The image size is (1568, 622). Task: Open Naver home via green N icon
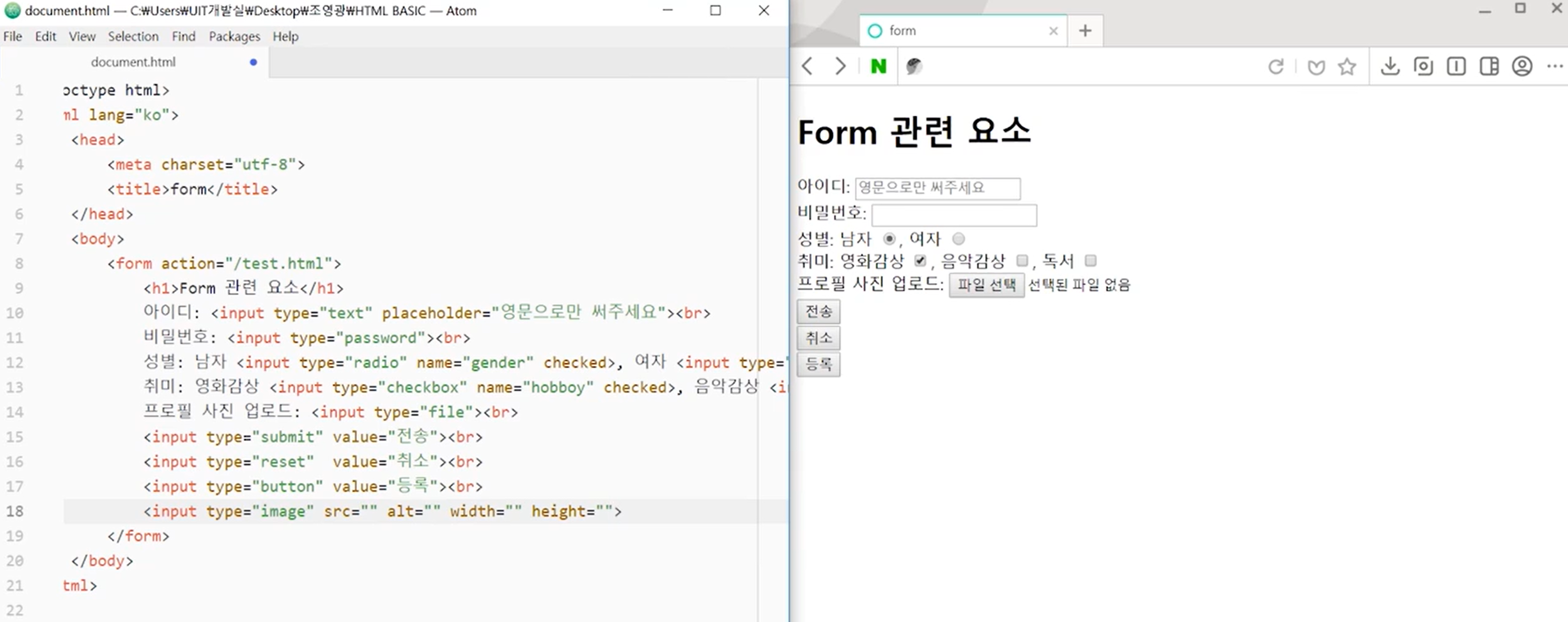[878, 66]
